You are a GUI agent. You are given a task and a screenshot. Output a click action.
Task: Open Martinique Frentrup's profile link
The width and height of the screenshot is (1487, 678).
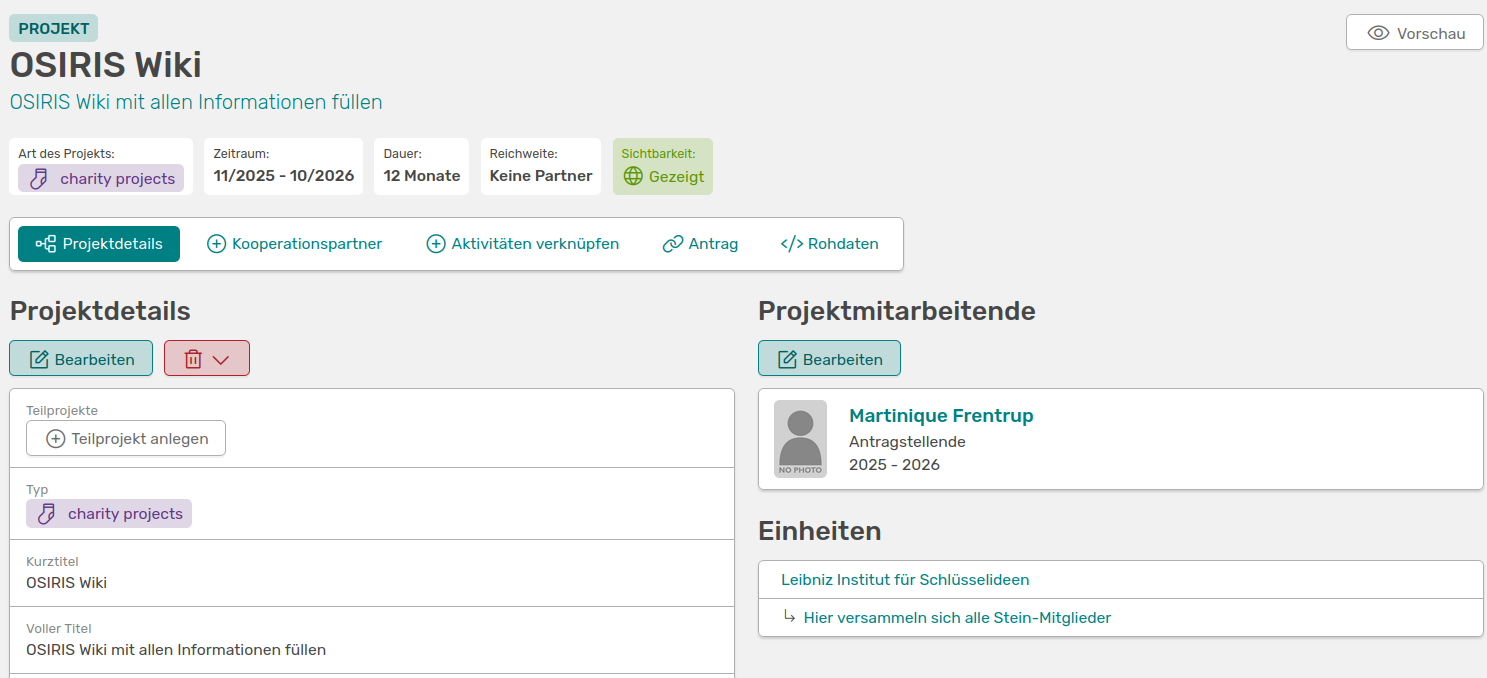click(x=941, y=416)
